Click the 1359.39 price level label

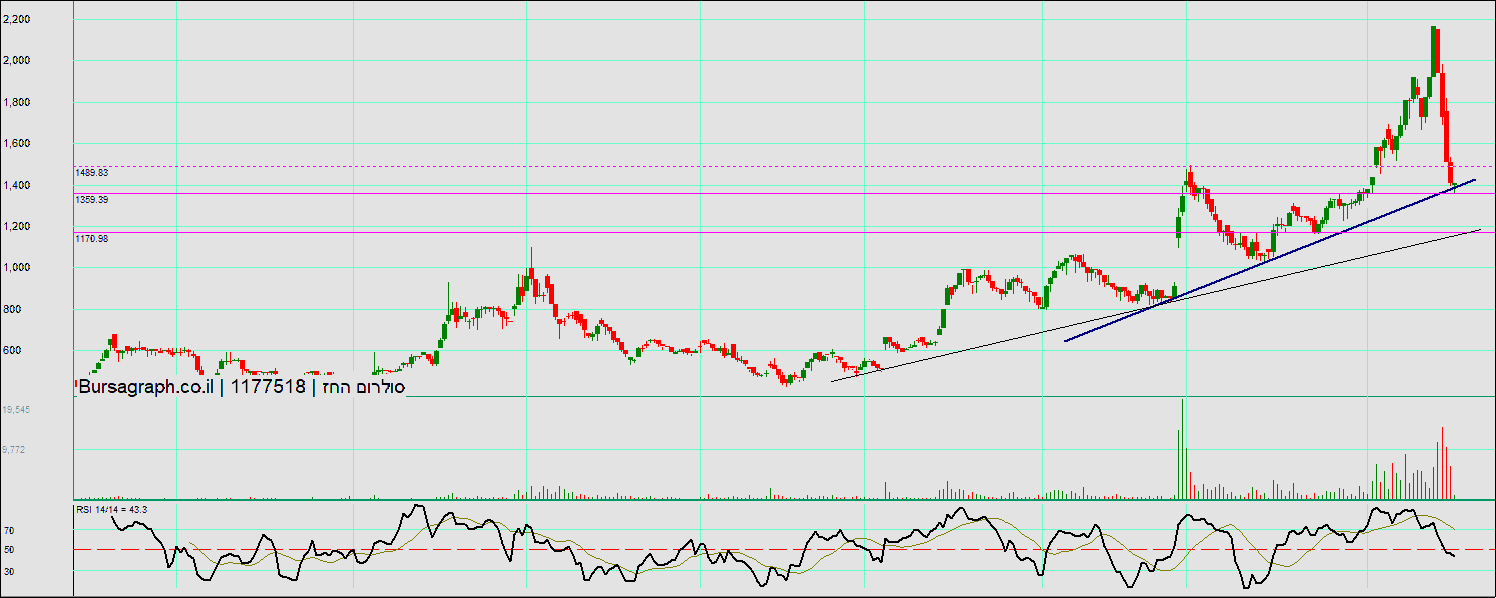pos(92,200)
